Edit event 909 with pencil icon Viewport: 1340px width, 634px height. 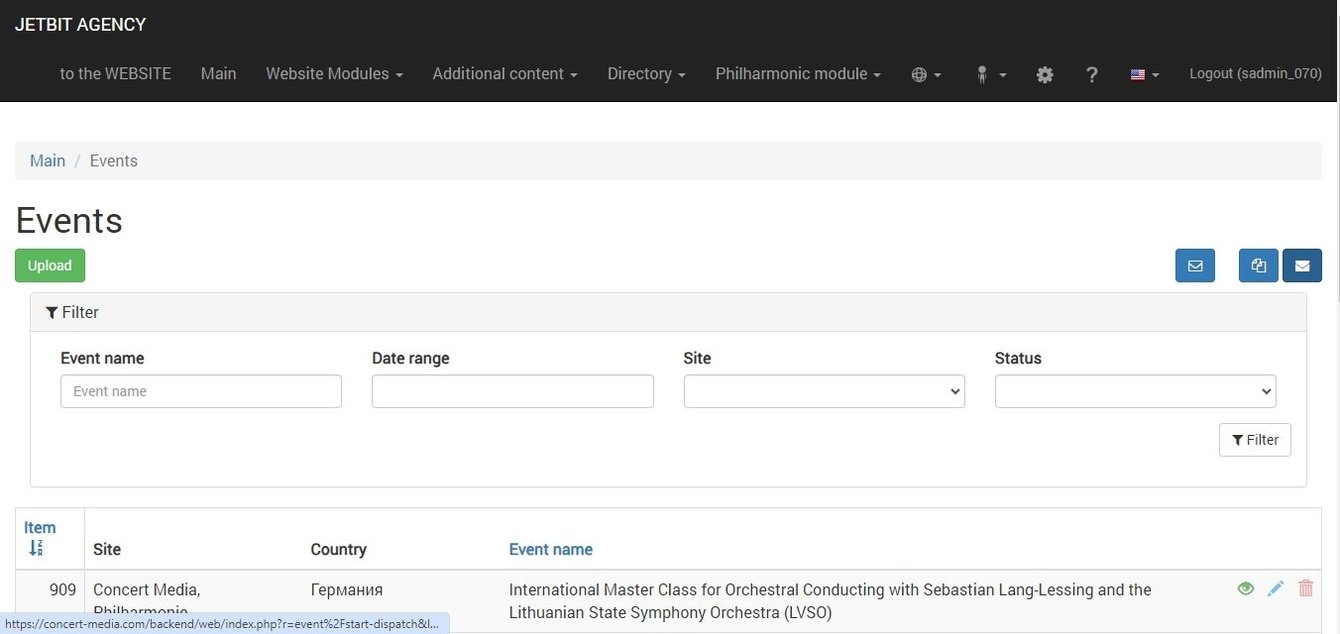[1275, 589]
